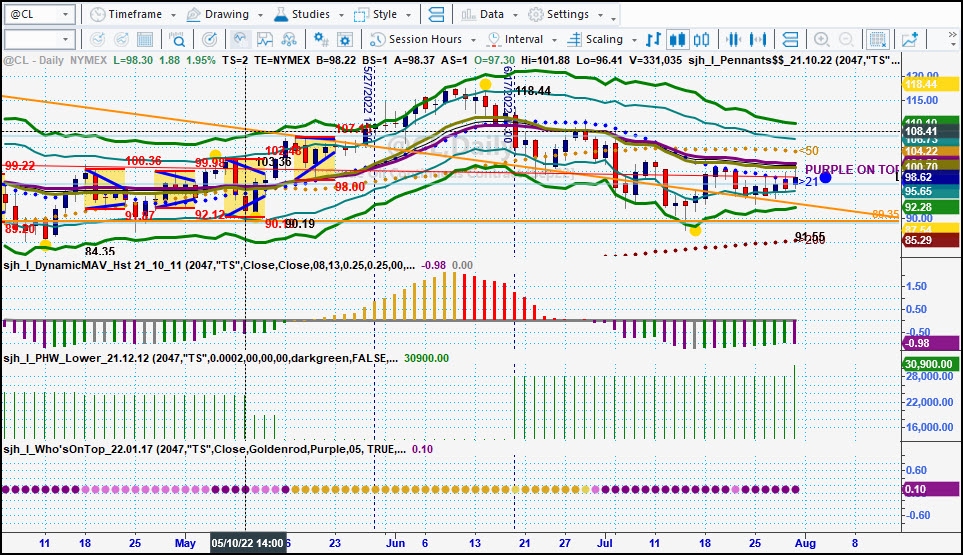Click the sjh_I_PHW_Lower study label
This screenshot has width=963, height=555.
coord(200,358)
